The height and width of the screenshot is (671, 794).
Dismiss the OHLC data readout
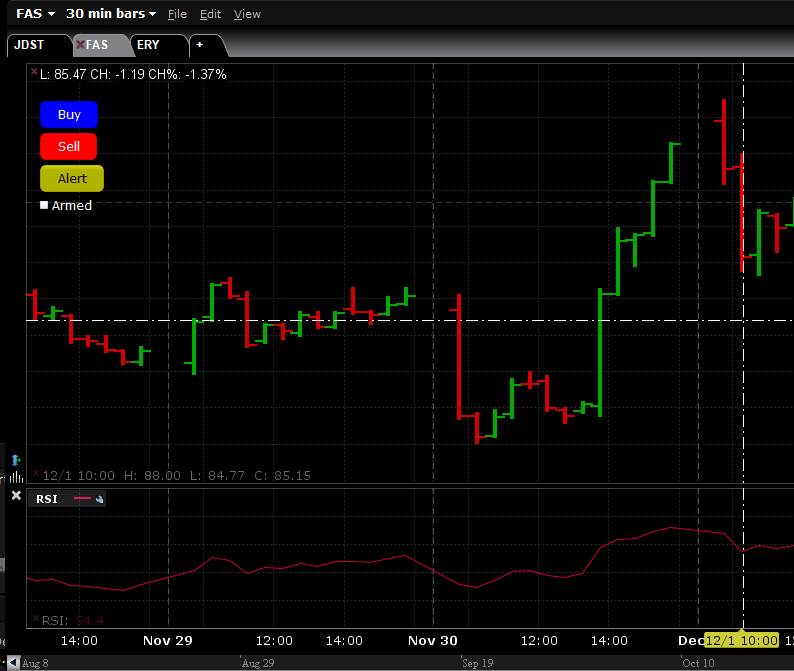[x=35, y=475]
